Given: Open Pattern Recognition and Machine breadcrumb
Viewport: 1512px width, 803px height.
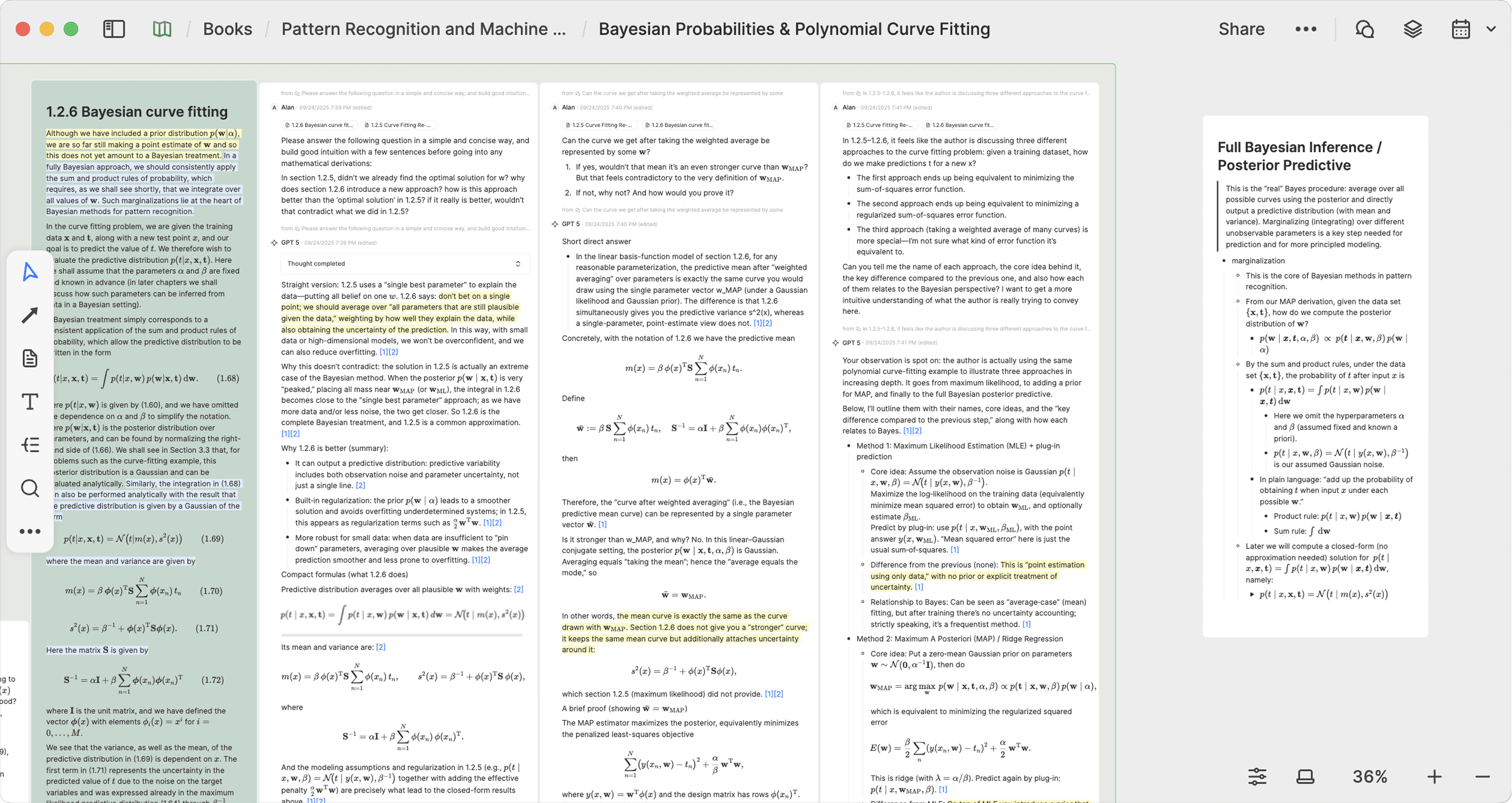Looking at the screenshot, I should point(423,29).
